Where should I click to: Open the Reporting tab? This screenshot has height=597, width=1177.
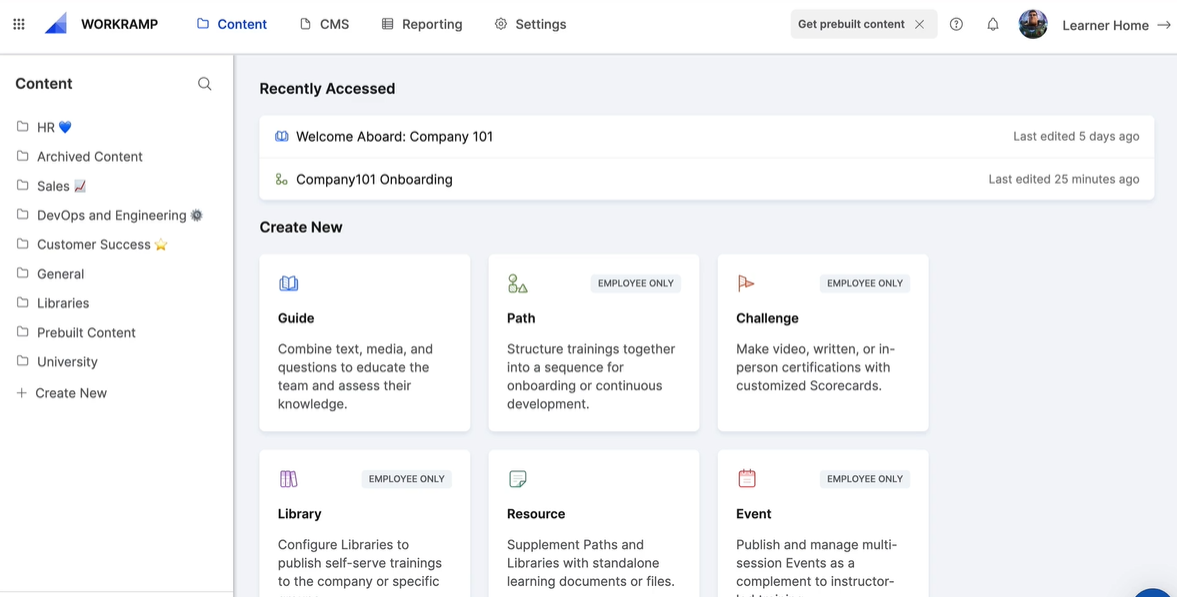point(422,24)
